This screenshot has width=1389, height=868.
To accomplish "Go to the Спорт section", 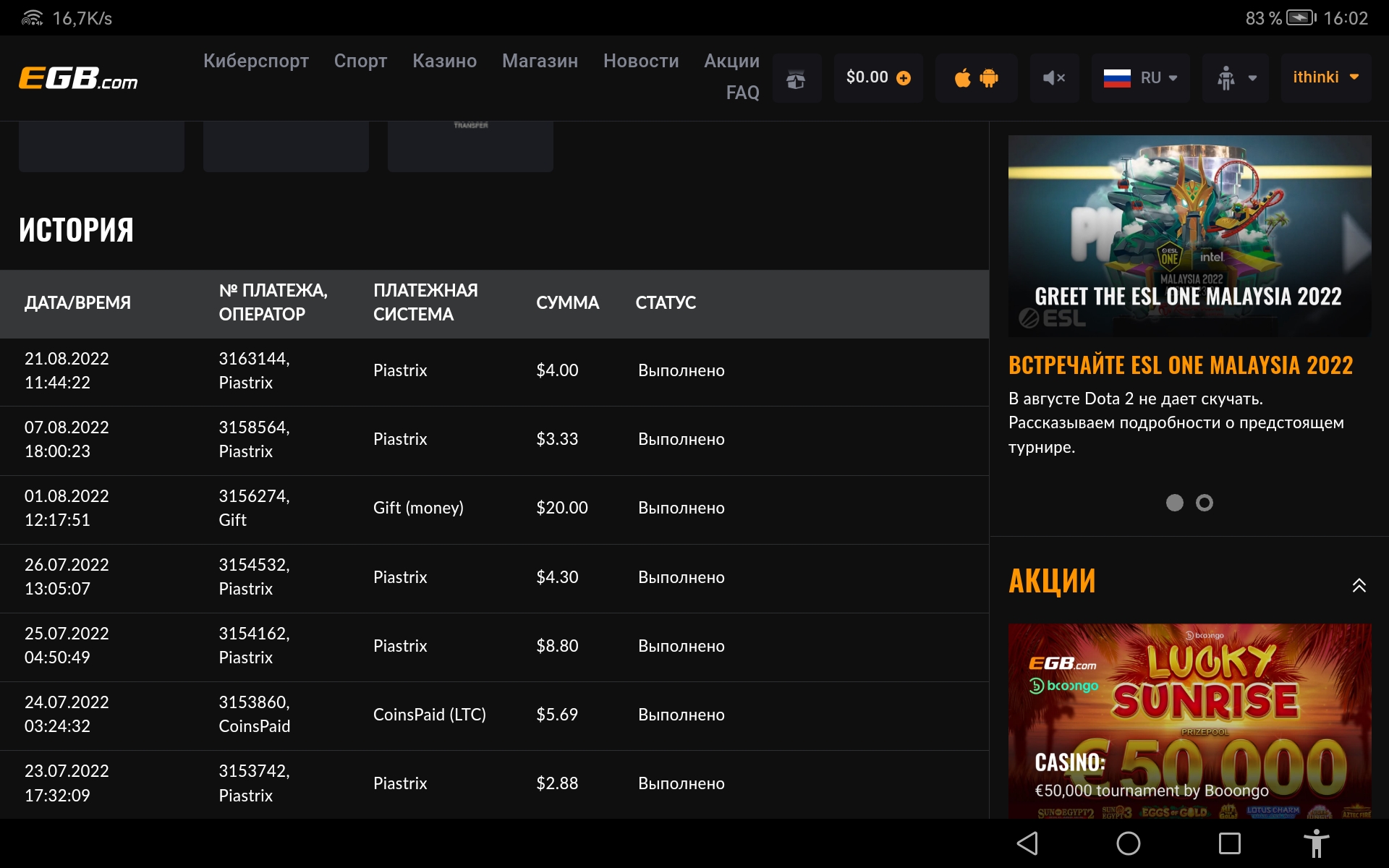I will pos(360,61).
